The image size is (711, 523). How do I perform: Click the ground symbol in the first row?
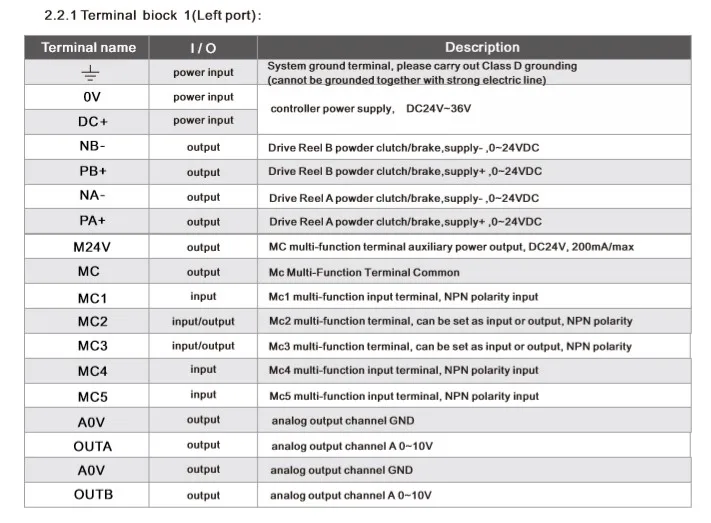pyautogui.click(x=88, y=73)
